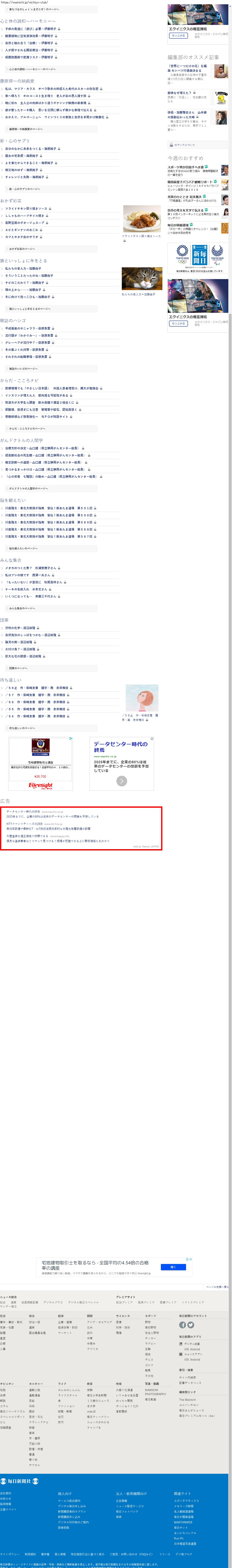Open episode ／５８止 作・柴崎友香
The image size is (232, 1568).
pos(37,688)
